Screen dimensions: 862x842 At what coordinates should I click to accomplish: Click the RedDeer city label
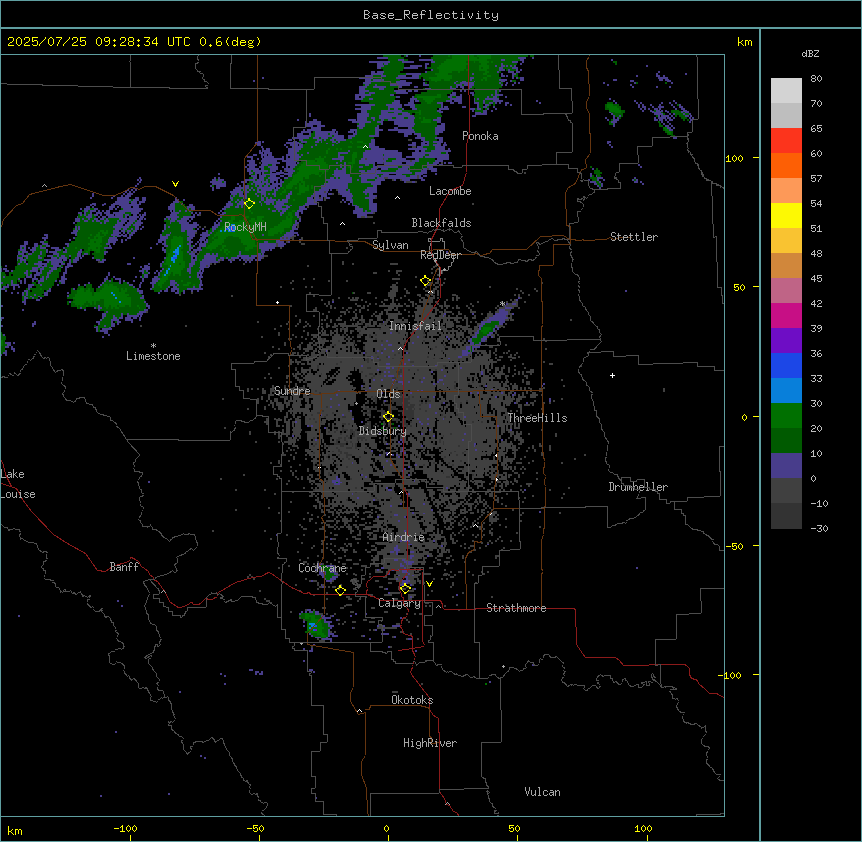[x=440, y=255]
